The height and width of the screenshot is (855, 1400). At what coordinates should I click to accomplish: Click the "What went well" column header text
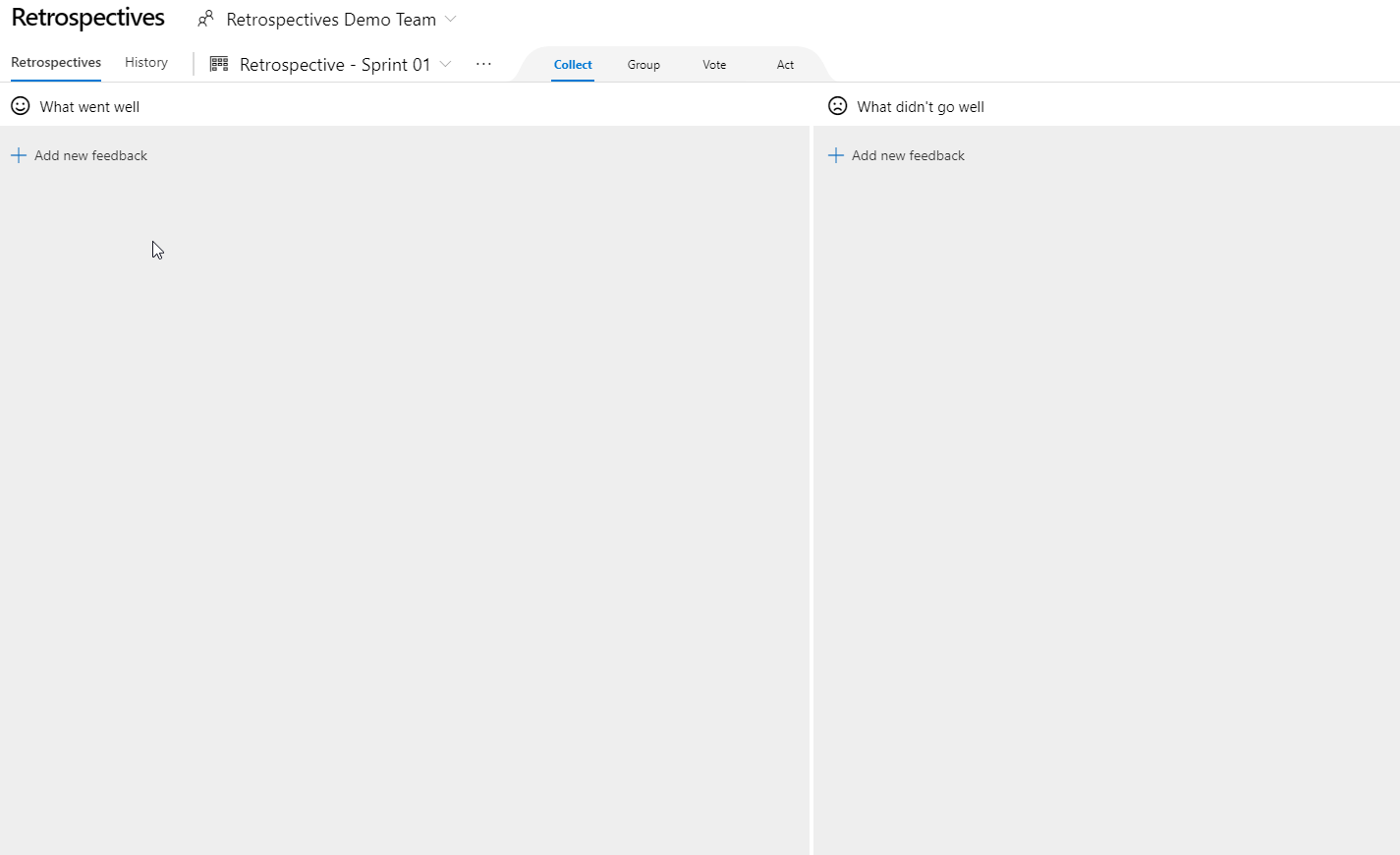point(88,106)
